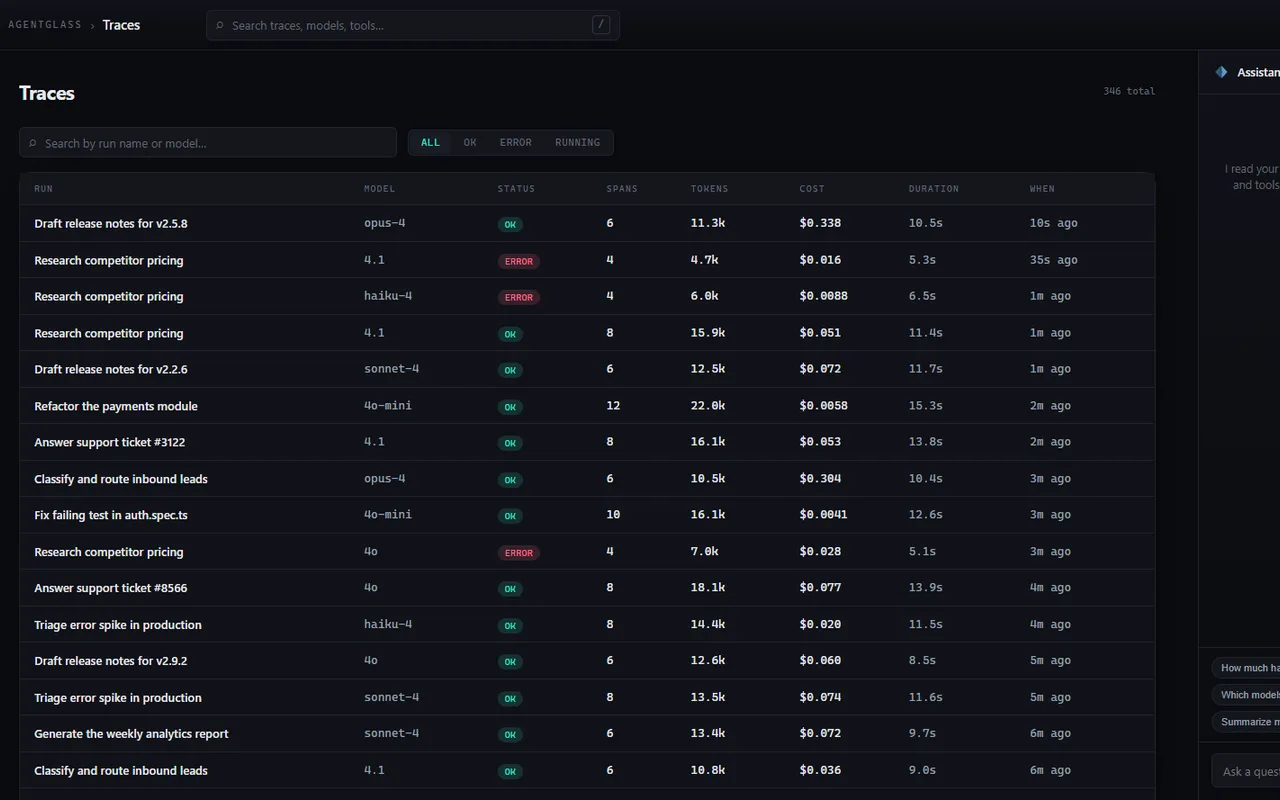Click the 'How much ha…' suggestion chip
The width and height of the screenshot is (1280, 800).
click(1247, 668)
